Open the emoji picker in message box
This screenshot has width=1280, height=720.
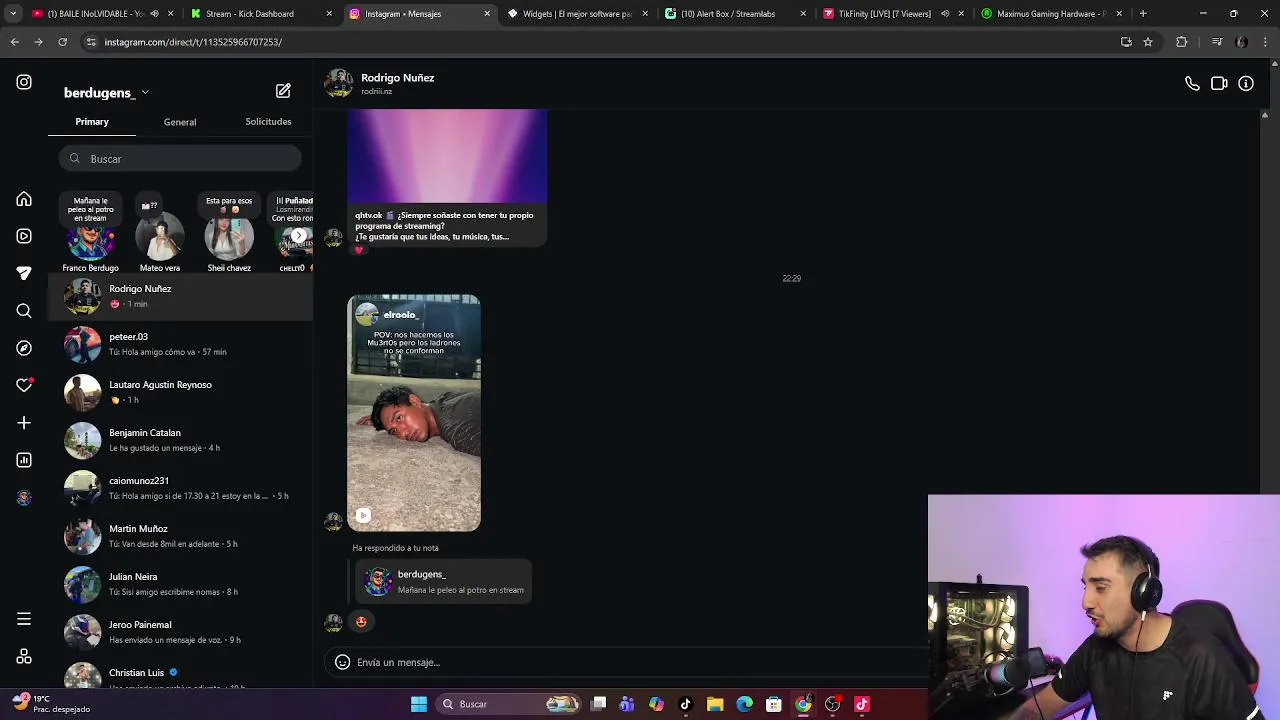342,662
